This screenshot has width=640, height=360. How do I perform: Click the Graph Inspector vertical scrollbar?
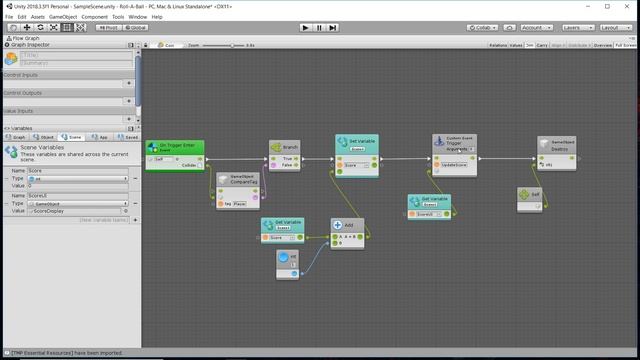138,82
